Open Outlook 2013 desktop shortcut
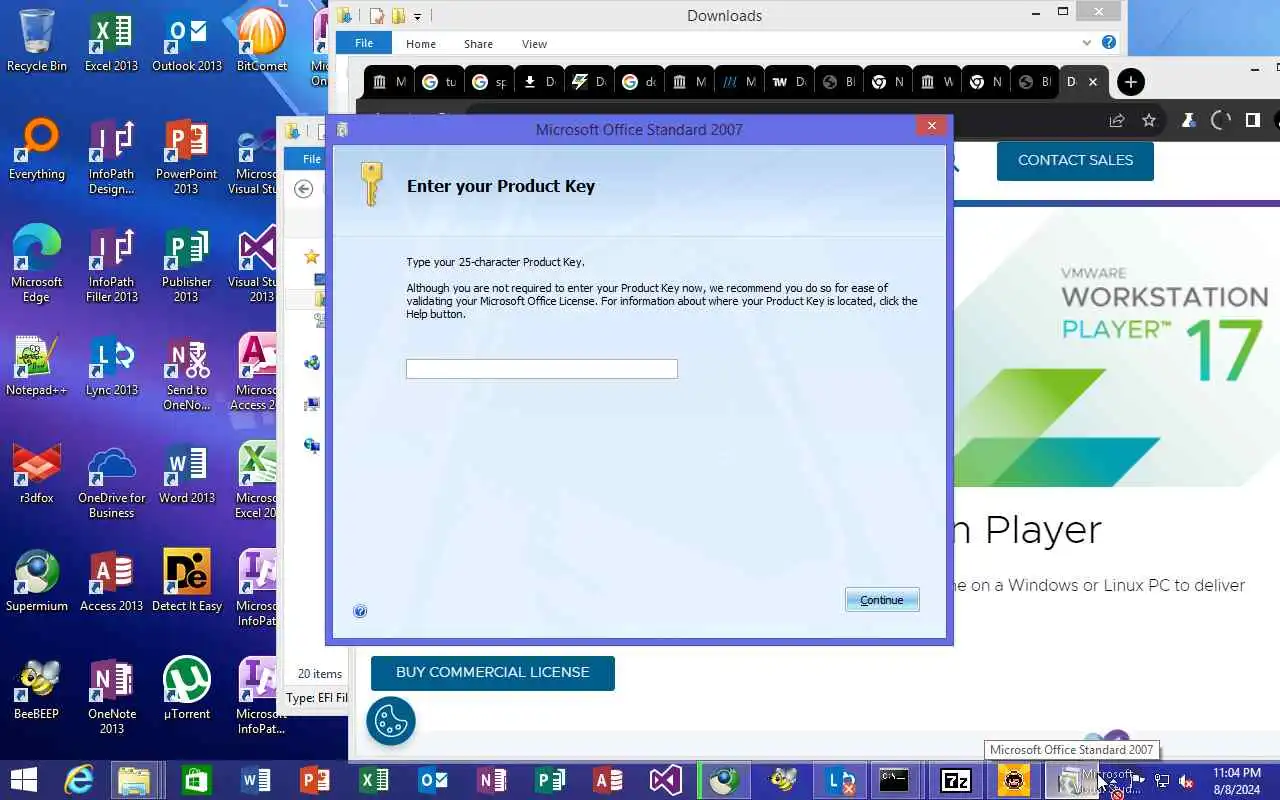The image size is (1280, 800). (x=187, y=40)
